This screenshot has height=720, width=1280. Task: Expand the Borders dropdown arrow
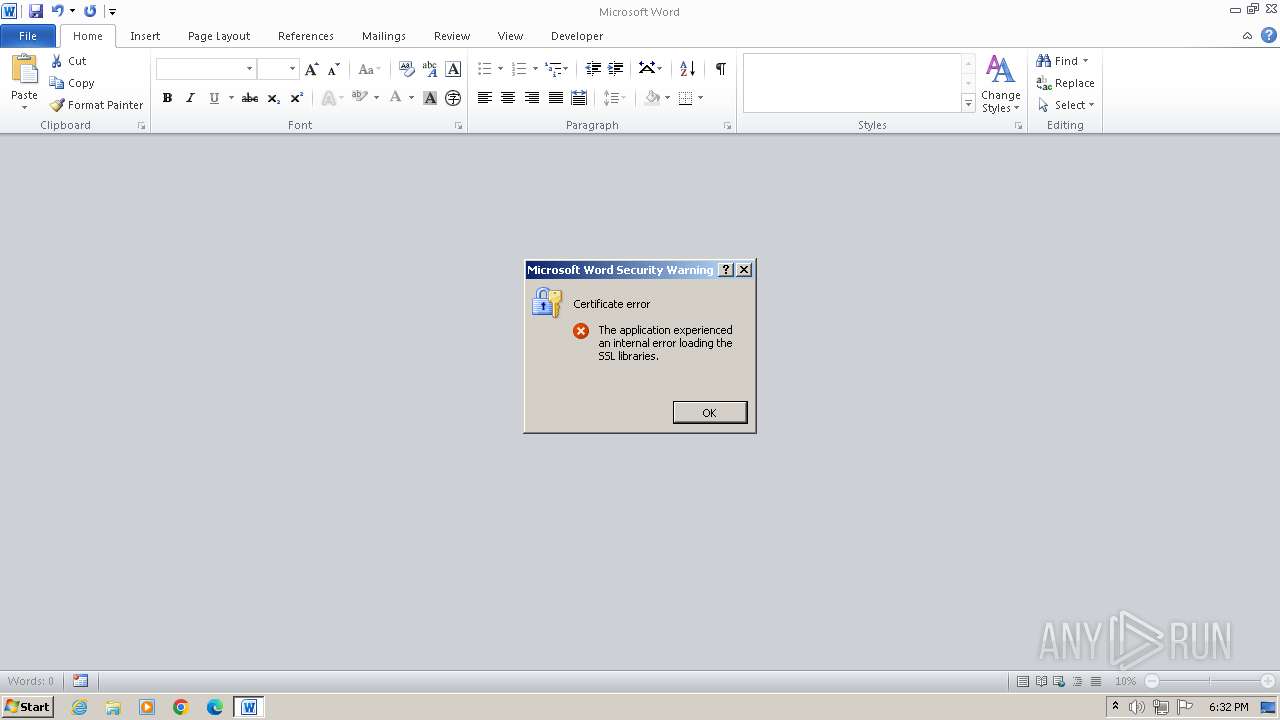coord(700,98)
